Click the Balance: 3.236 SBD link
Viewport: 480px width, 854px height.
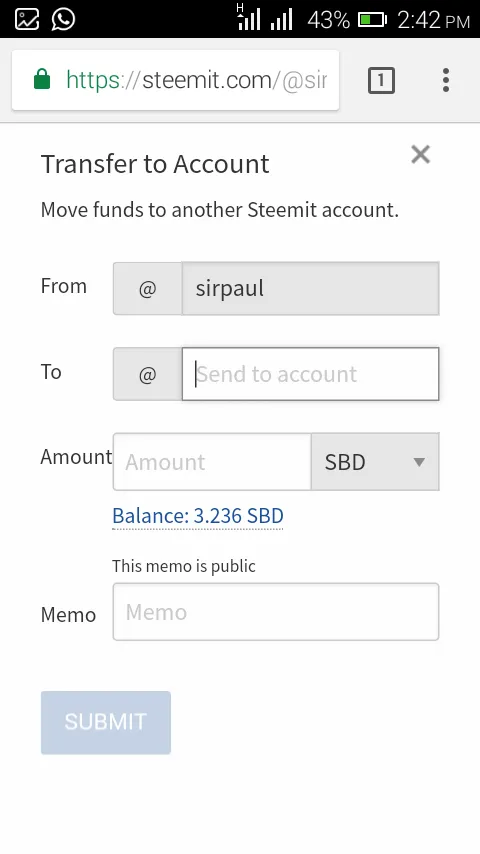[x=198, y=516]
